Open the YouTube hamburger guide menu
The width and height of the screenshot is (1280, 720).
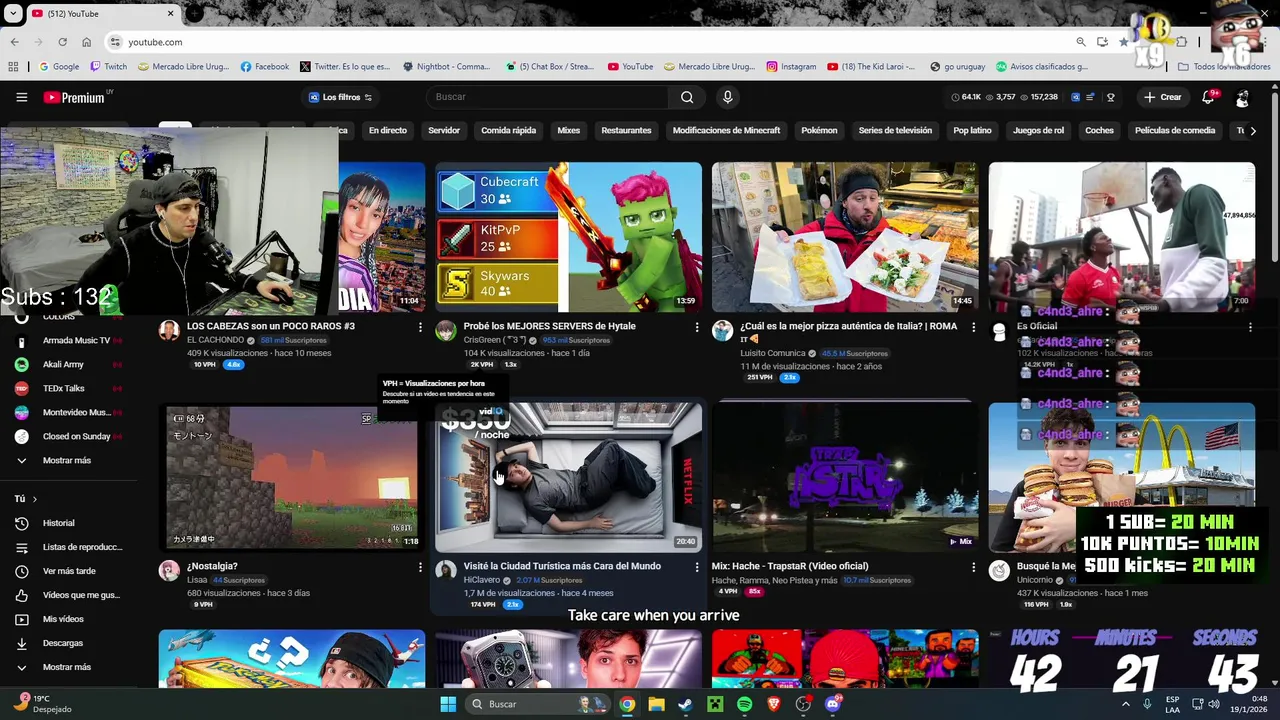(21, 97)
